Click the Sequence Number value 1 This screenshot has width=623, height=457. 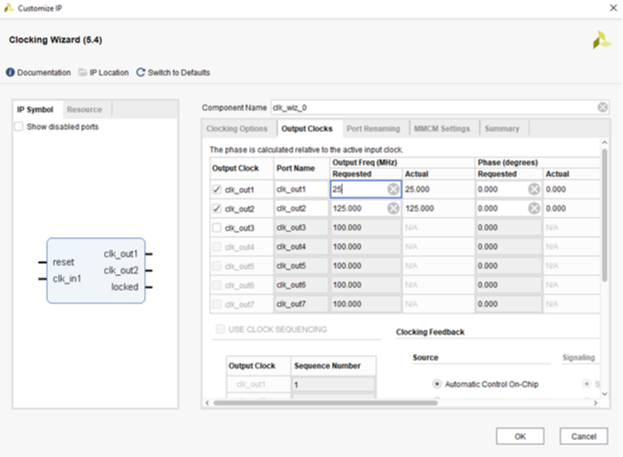333,384
